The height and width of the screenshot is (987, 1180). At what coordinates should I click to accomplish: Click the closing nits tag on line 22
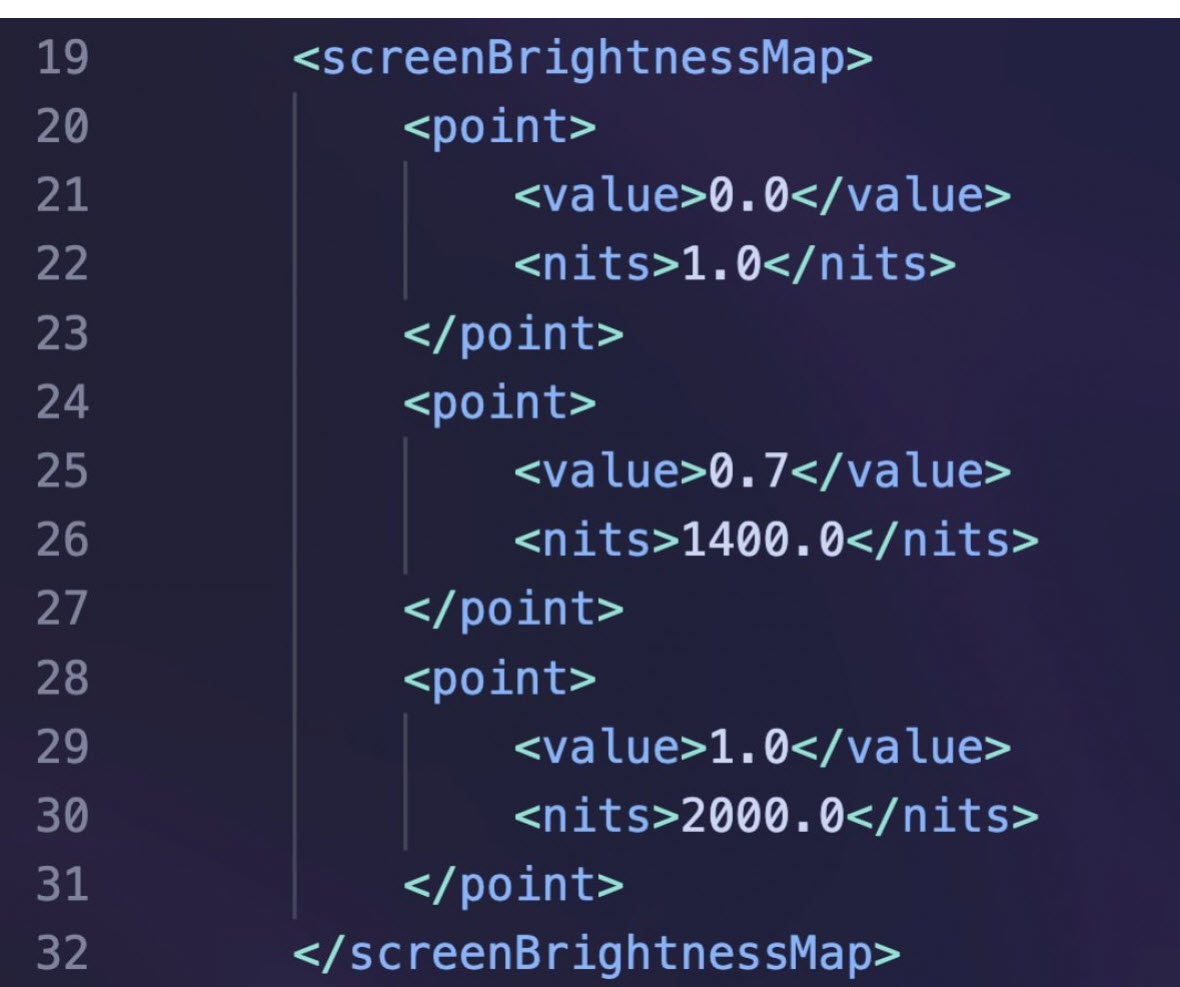(859, 265)
